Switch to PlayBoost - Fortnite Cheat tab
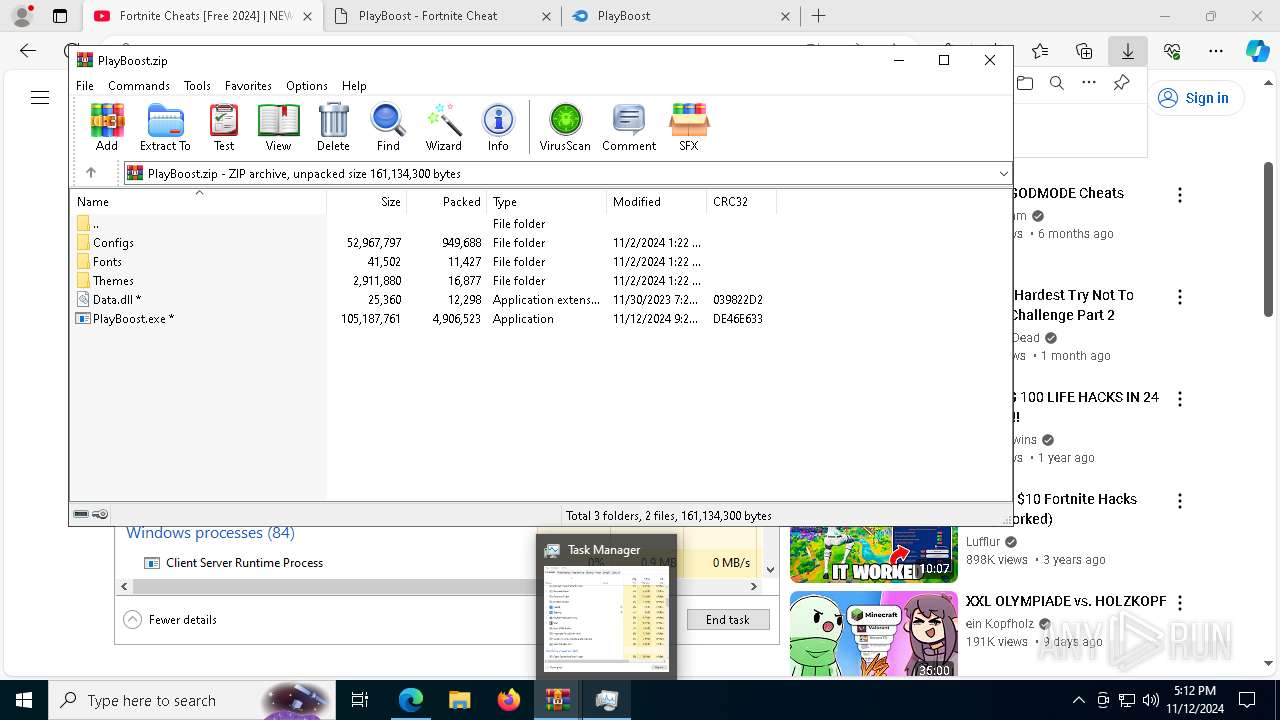The width and height of the screenshot is (1280, 720). 441,16
